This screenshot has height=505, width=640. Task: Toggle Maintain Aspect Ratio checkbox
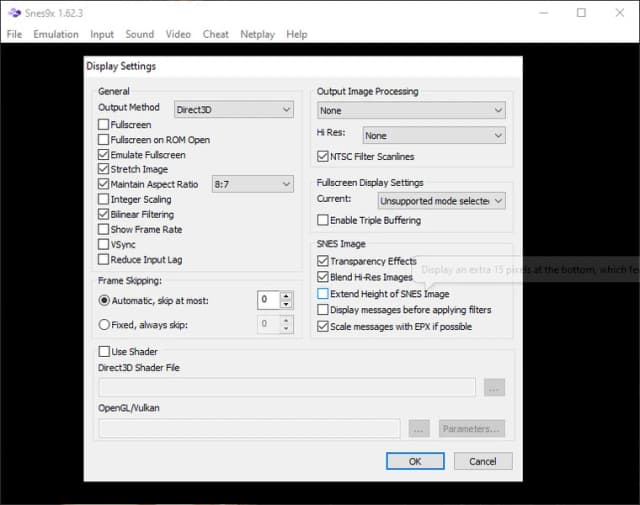tap(104, 184)
